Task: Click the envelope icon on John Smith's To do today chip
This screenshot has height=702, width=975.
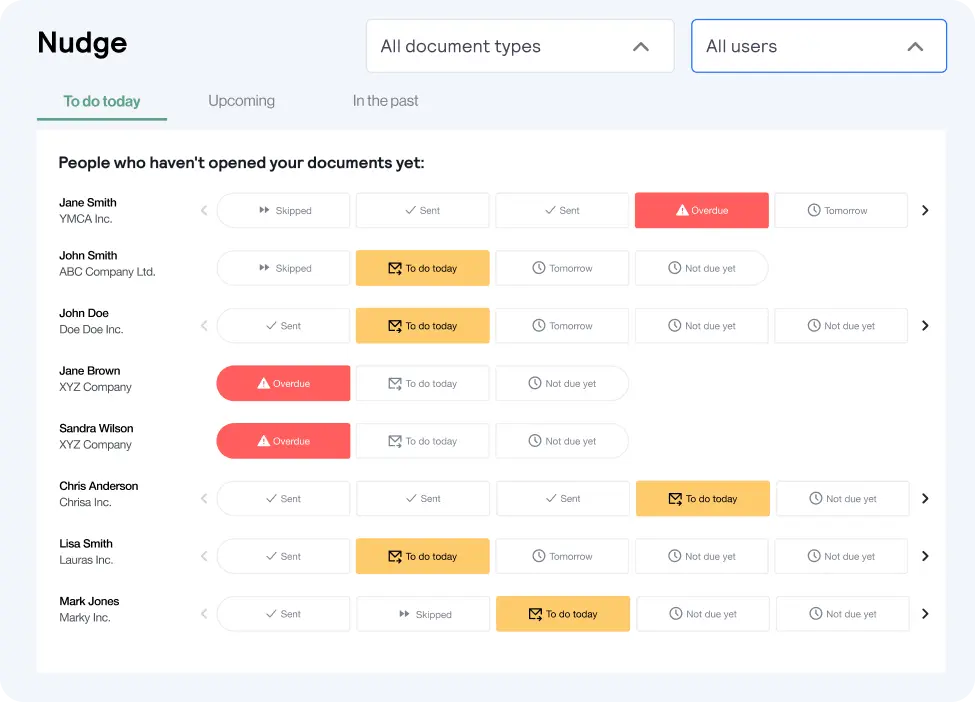Action: point(395,268)
